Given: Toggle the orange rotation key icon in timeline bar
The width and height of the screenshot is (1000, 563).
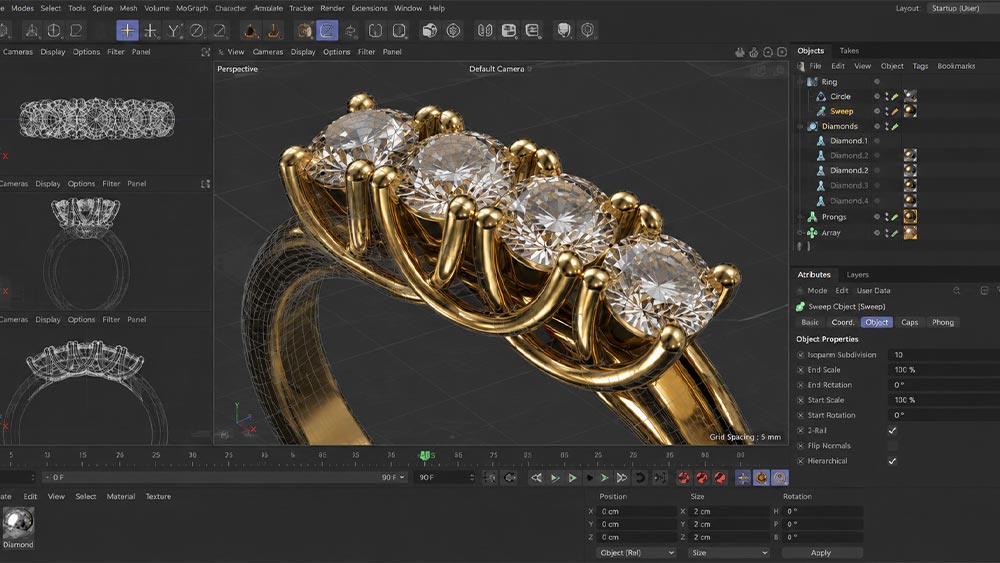Looking at the screenshot, I should (x=761, y=478).
